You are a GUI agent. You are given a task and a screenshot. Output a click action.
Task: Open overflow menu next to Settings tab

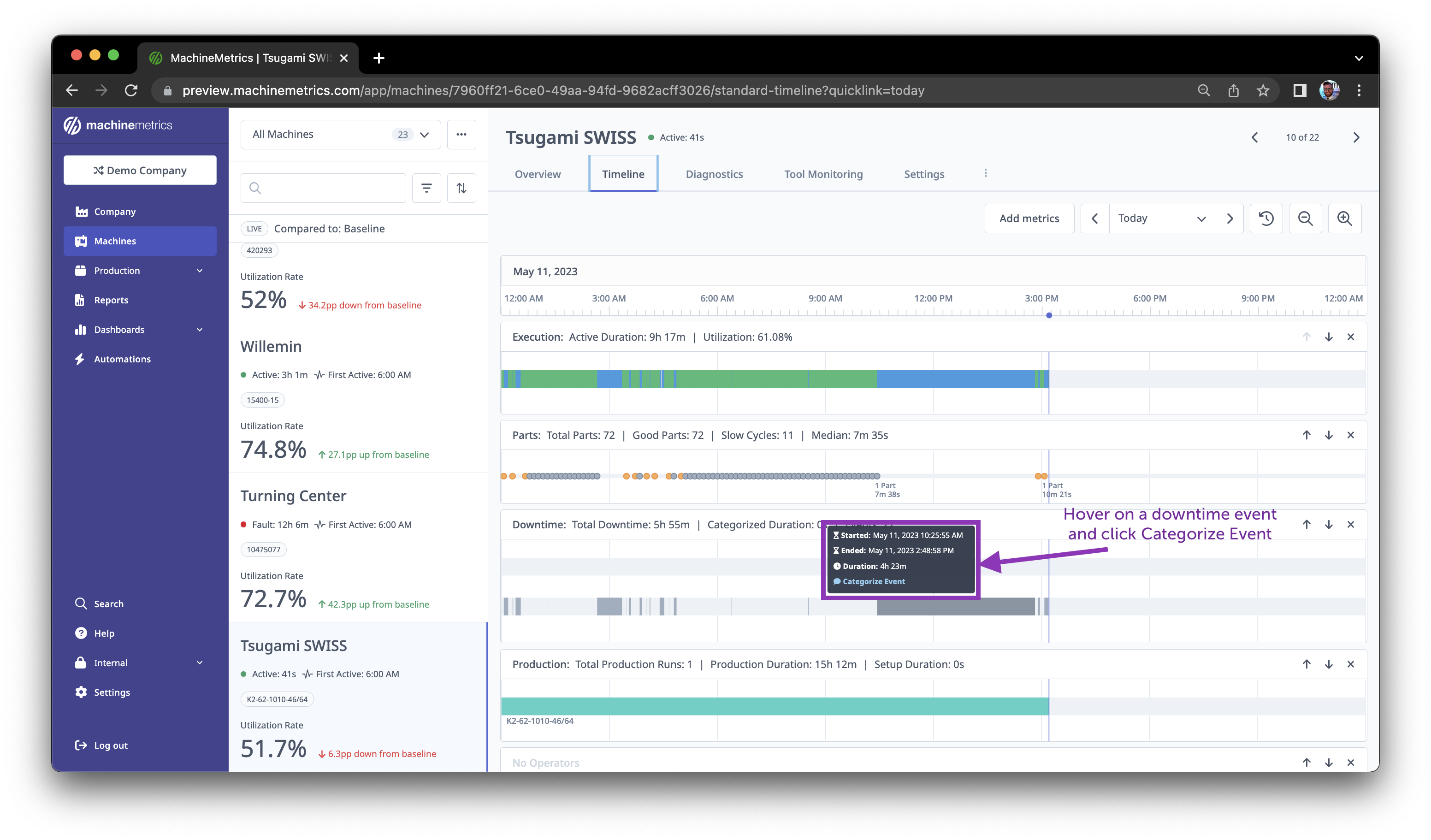coord(986,173)
